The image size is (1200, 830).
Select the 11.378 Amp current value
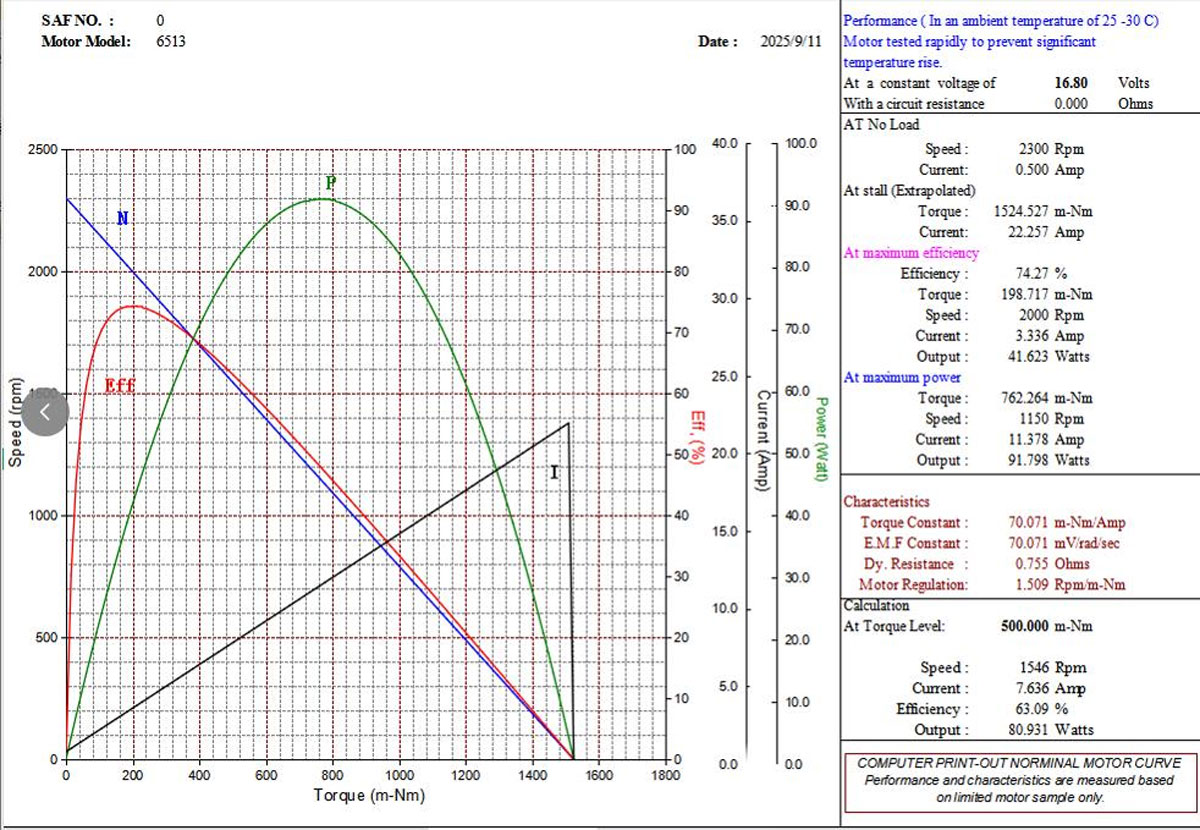(1050, 440)
